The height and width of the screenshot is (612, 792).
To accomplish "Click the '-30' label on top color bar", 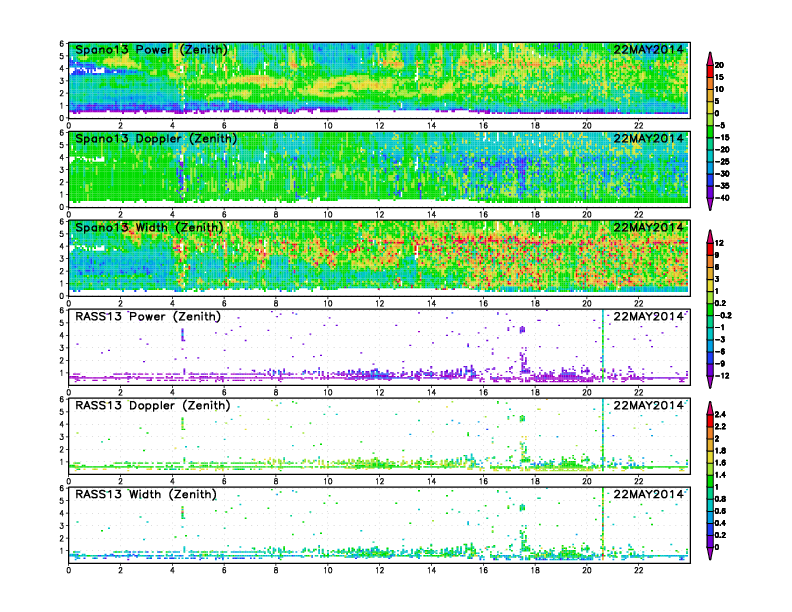I will tap(722, 174).
